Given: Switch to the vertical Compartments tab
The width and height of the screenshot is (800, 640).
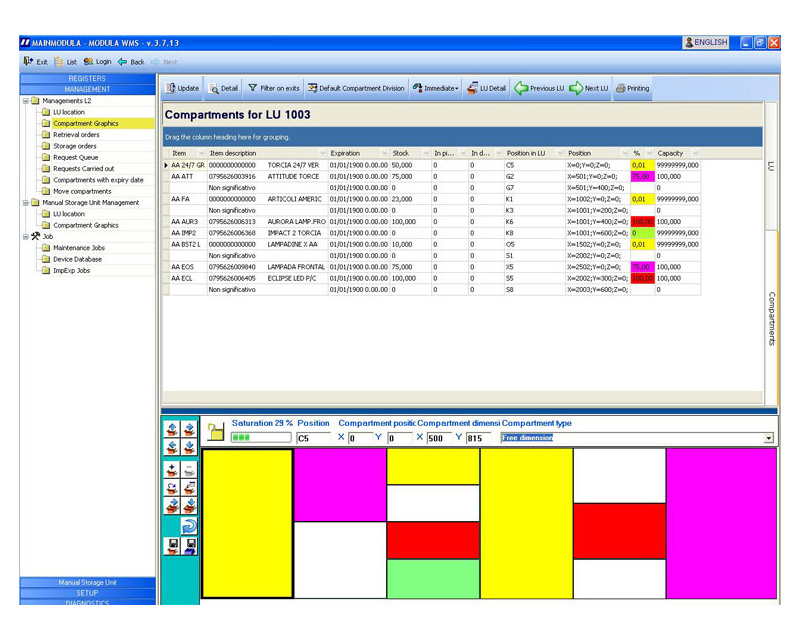Looking at the screenshot, I should 771,318.
